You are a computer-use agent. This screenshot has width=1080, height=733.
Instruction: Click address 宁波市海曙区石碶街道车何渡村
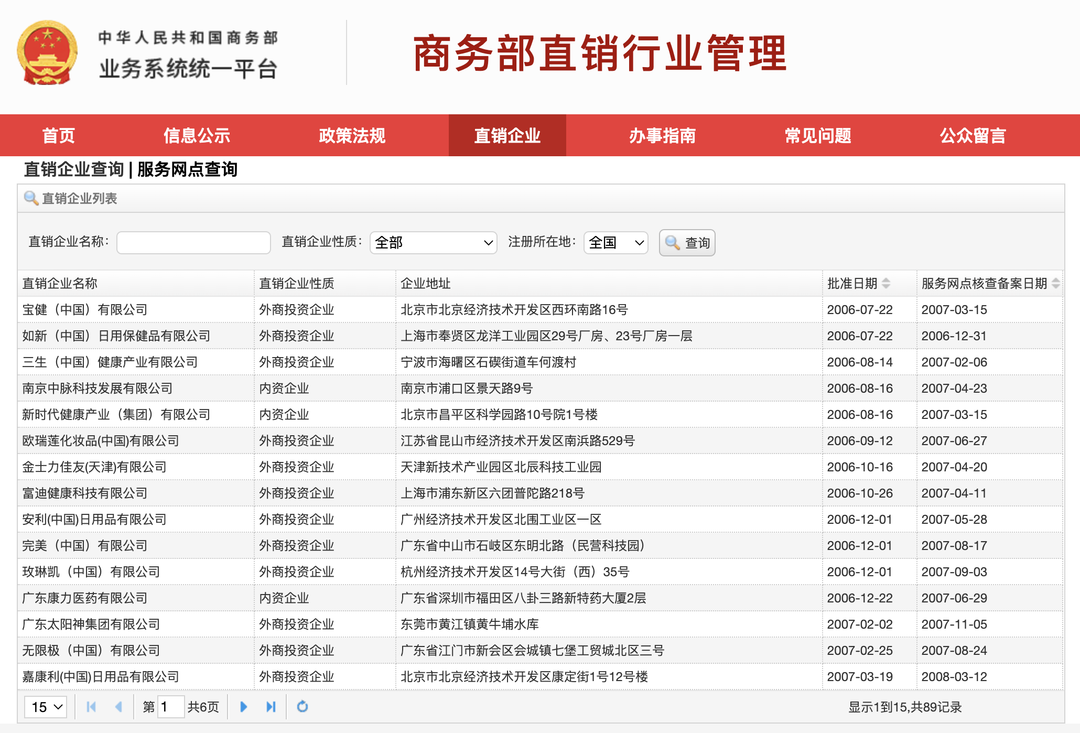488,362
